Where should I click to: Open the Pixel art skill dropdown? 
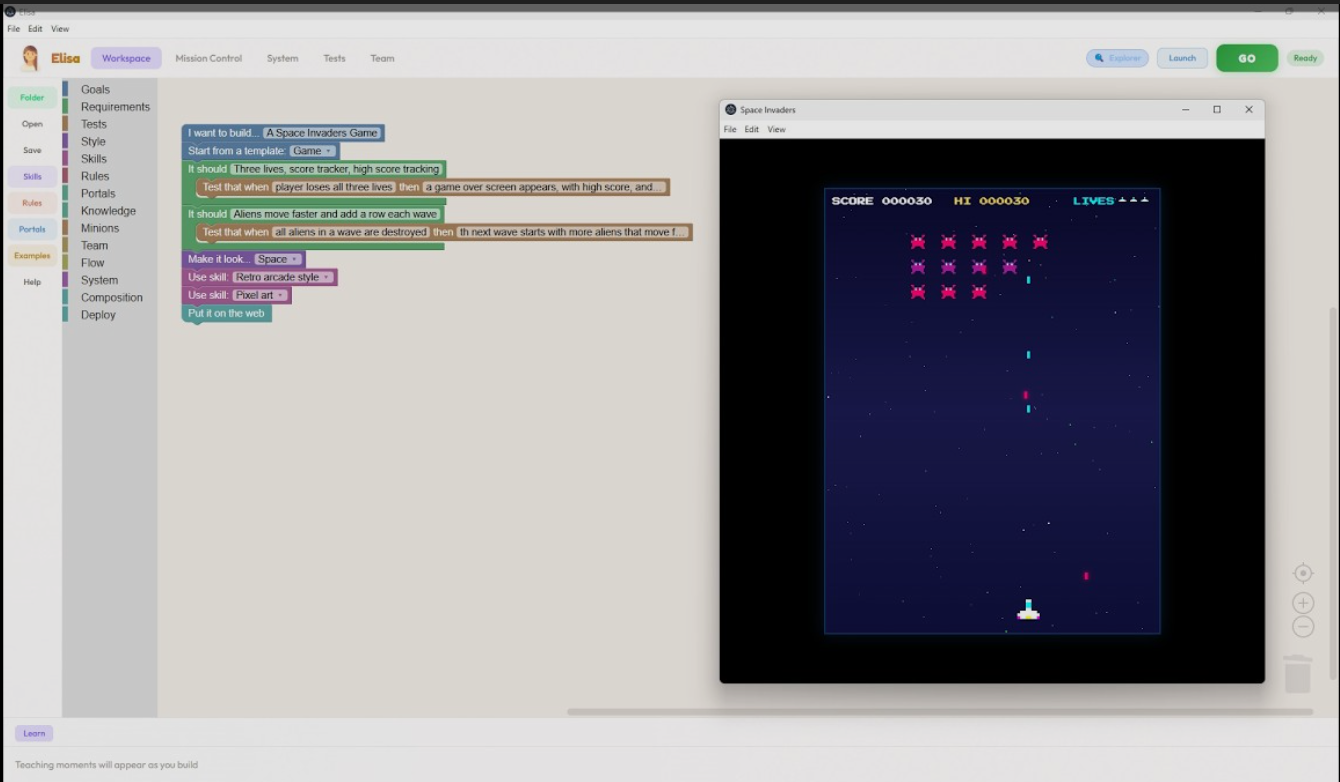point(260,295)
